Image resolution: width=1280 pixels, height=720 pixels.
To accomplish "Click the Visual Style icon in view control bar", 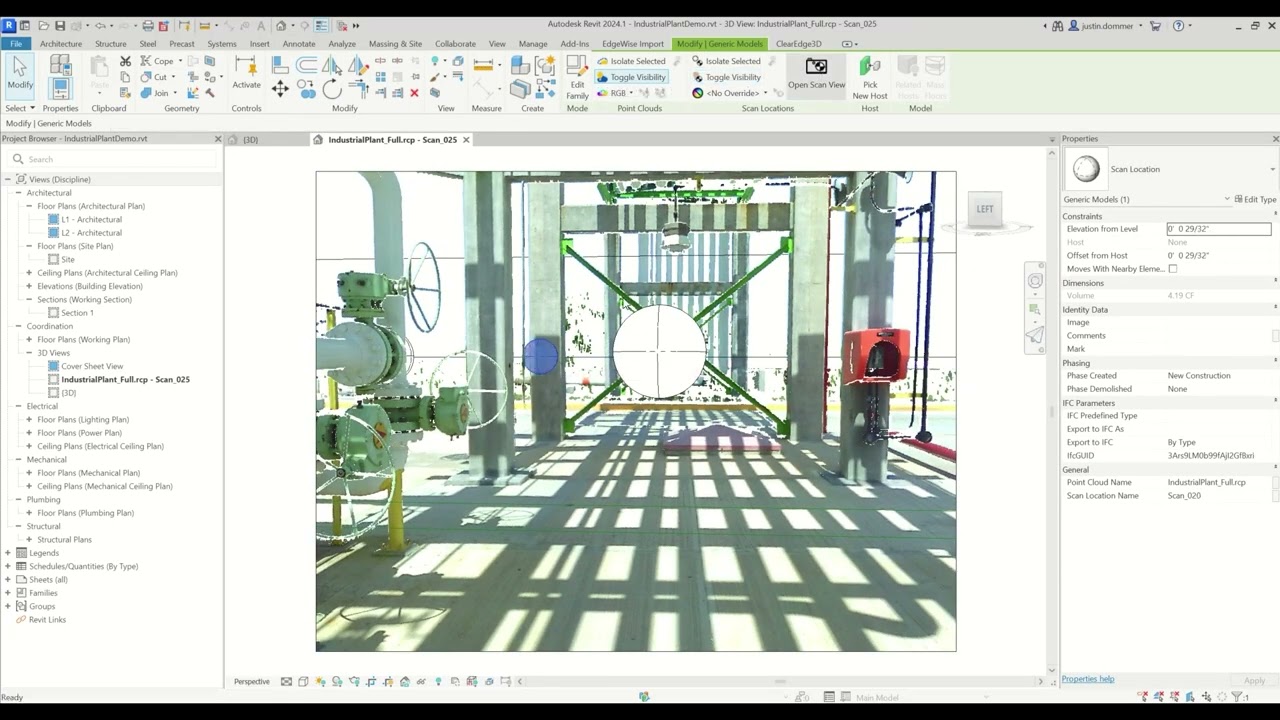I will (x=303, y=682).
